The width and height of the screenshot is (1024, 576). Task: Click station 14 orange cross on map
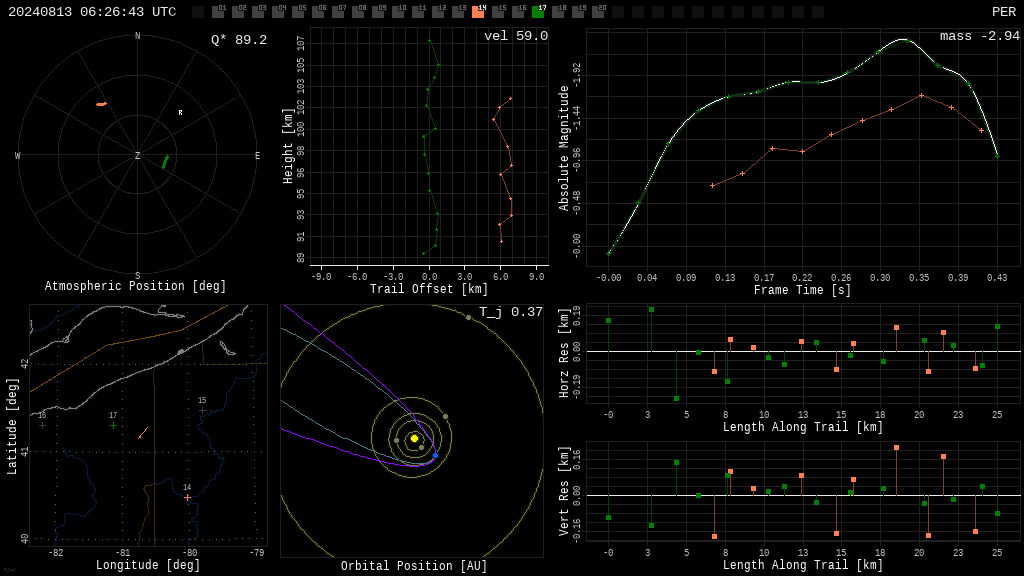tap(187, 498)
